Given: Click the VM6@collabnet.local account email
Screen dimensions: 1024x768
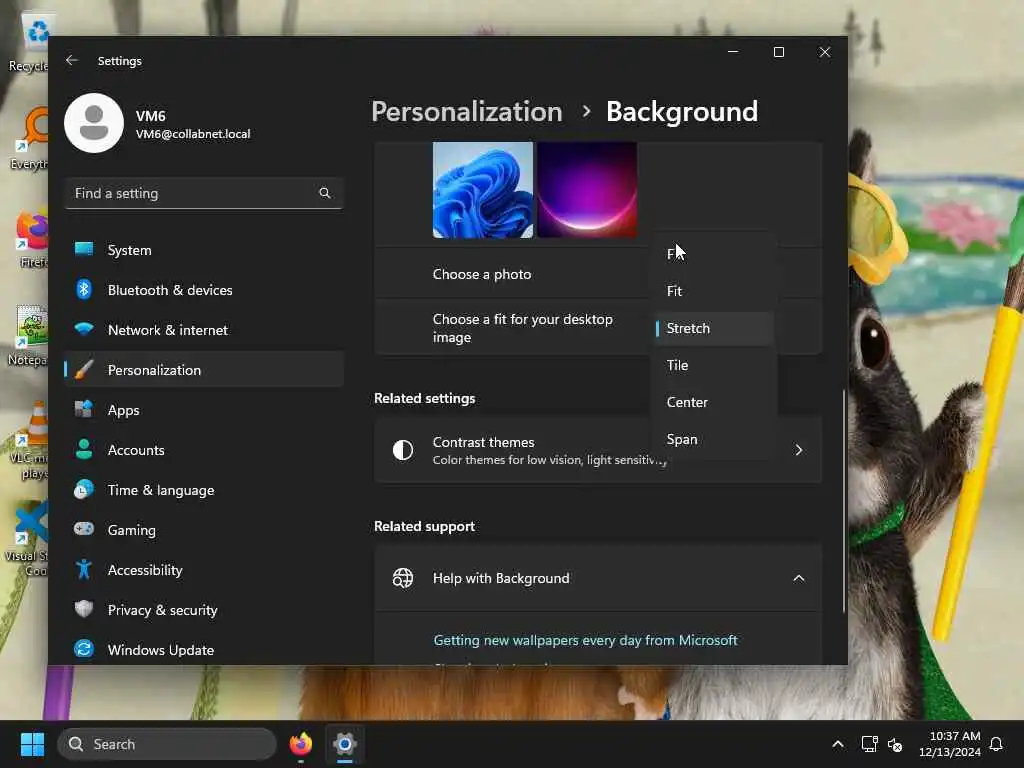Looking at the screenshot, I should coord(193,134).
